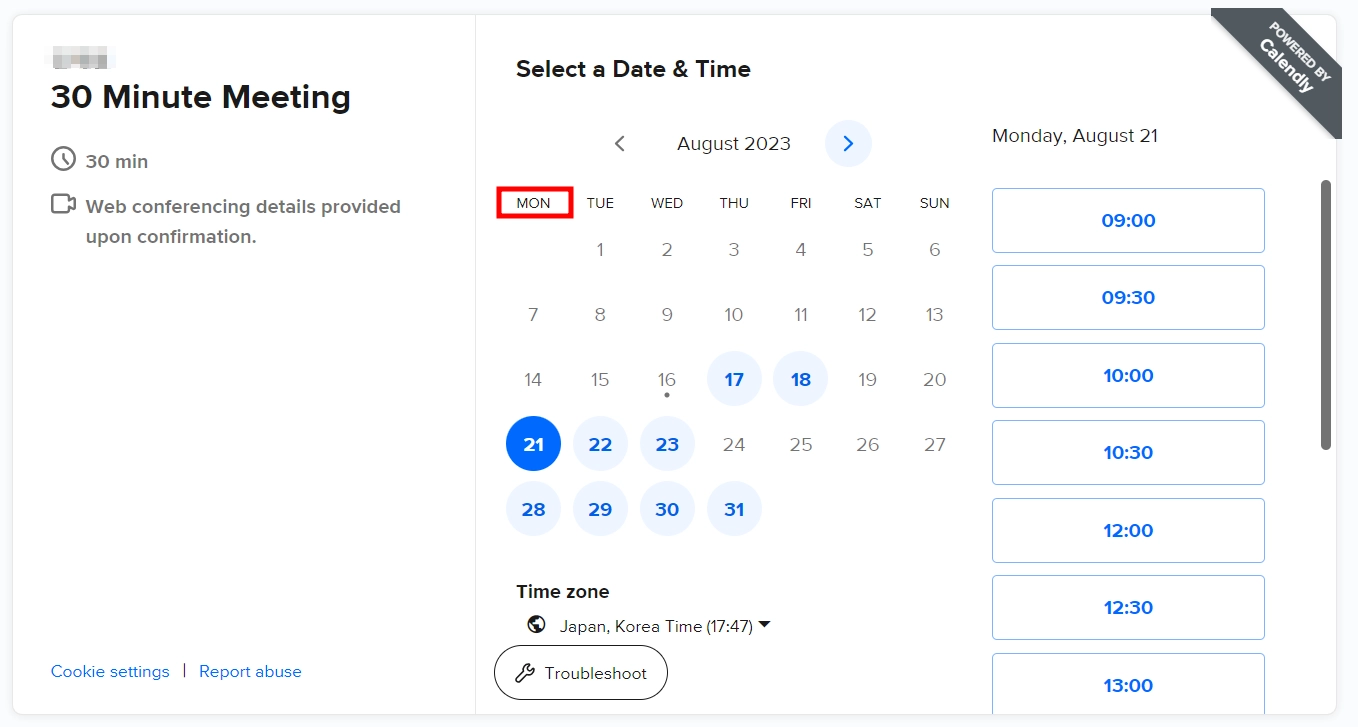
Task: Click the Report abuse link
Action: (x=250, y=671)
